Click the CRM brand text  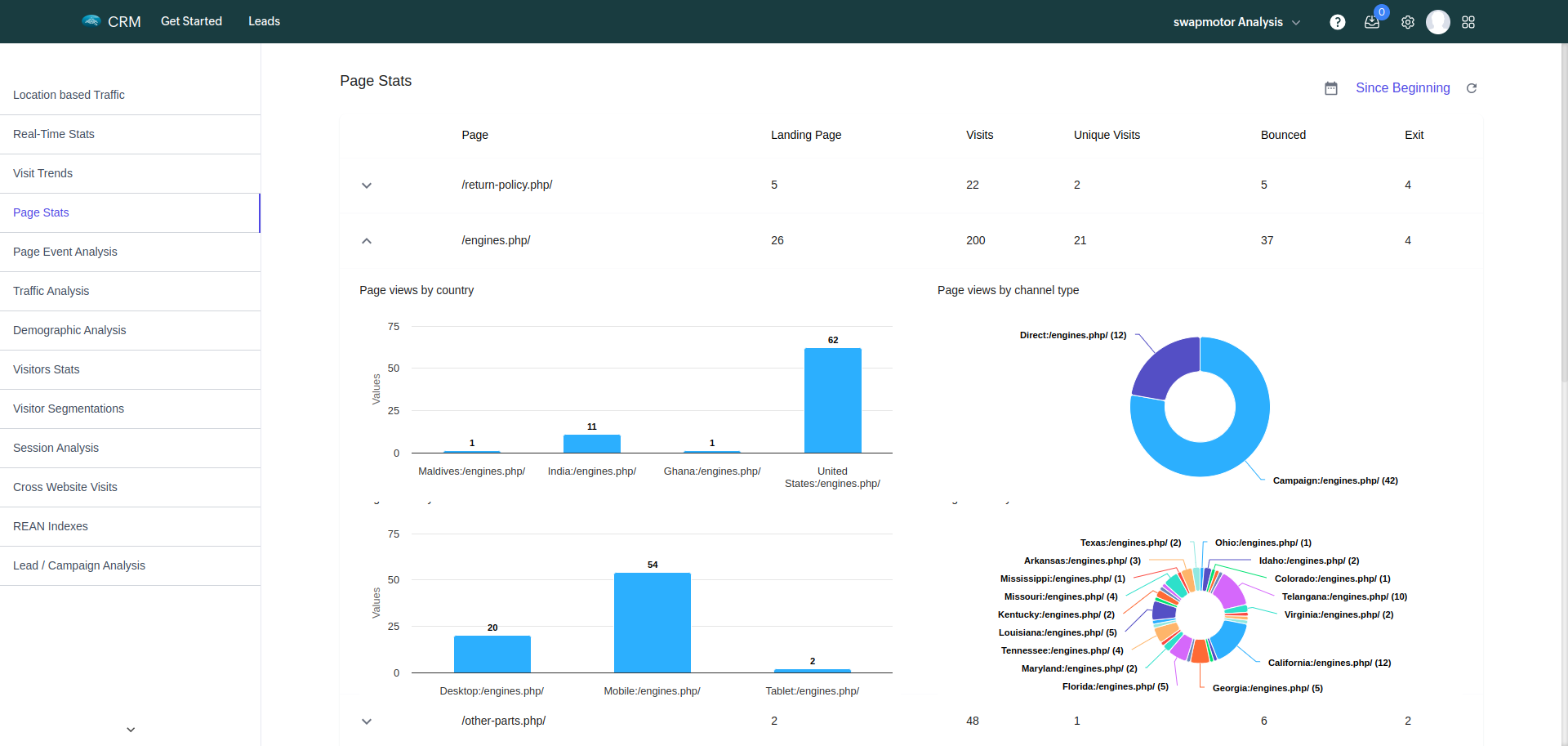tap(124, 21)
